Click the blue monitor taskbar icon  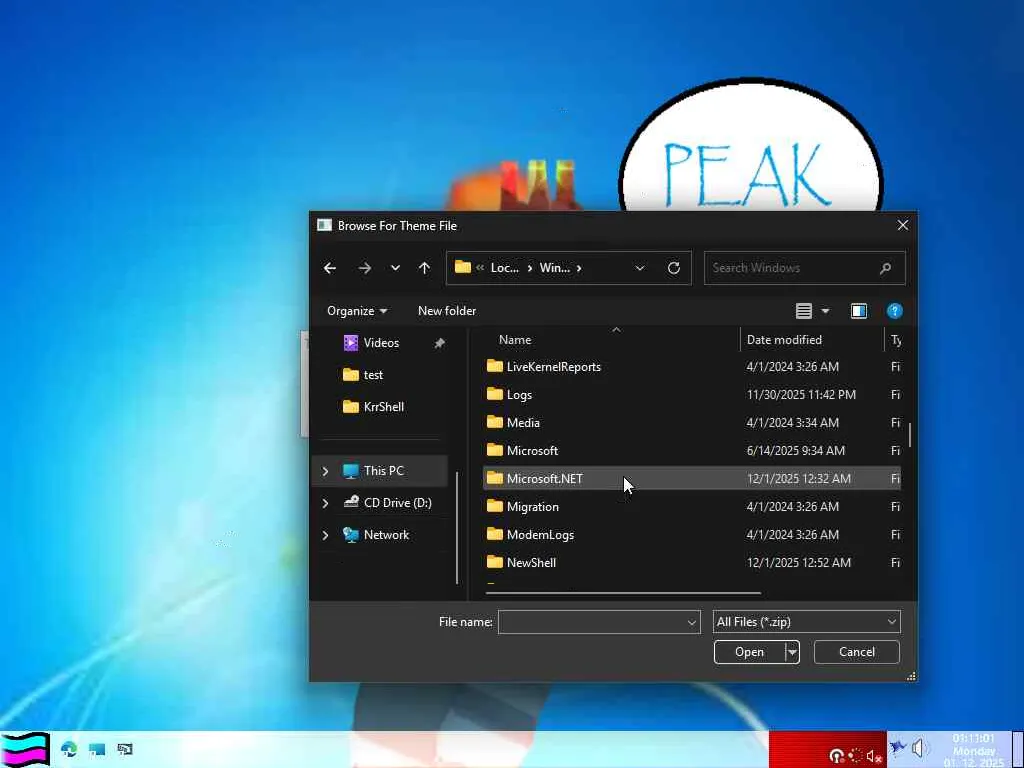pyautogui.click(x=97, y=749)
